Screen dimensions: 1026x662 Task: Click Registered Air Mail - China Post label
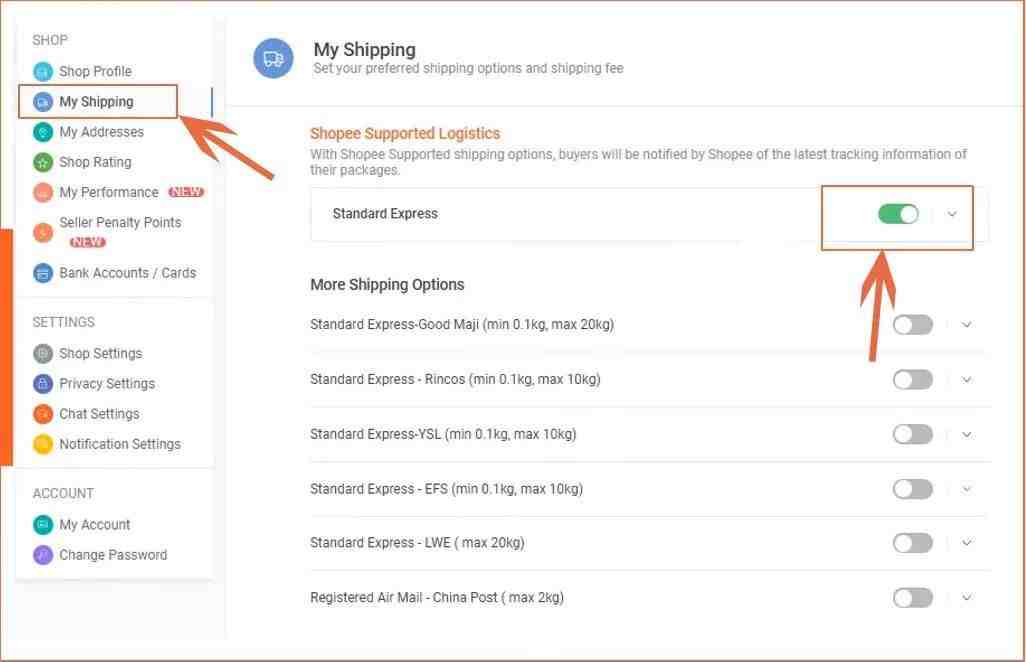(x=437, y=597)
